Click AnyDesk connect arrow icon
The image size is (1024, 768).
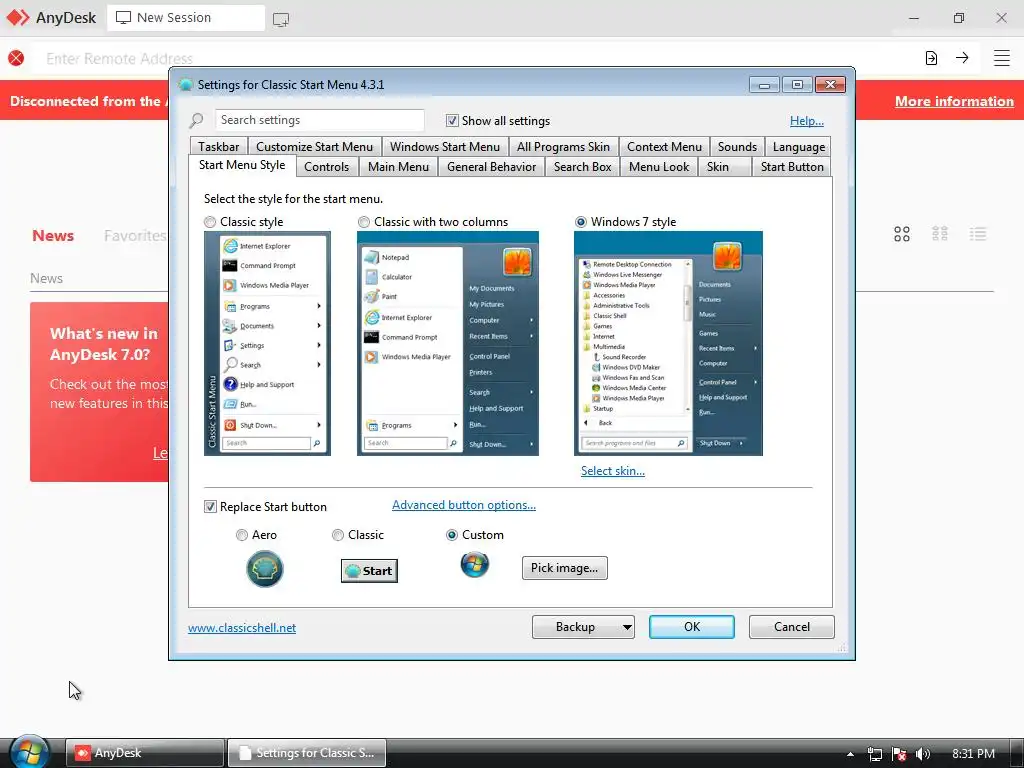962,57
